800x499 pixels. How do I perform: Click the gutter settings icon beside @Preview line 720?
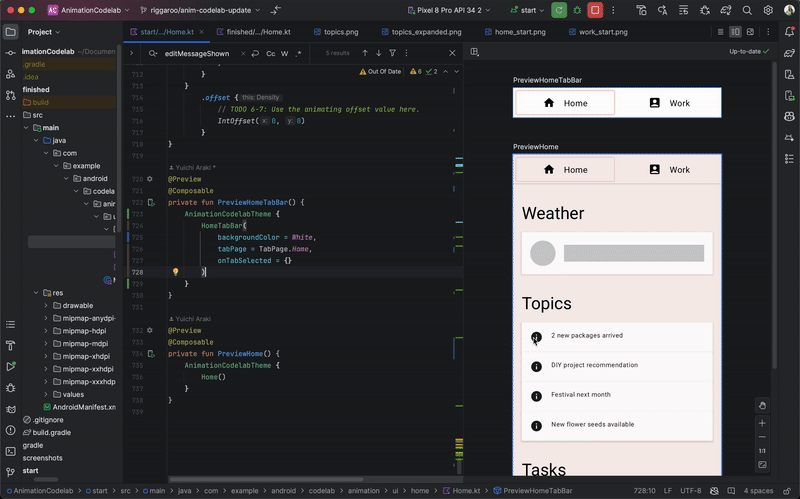coord(150,179)
